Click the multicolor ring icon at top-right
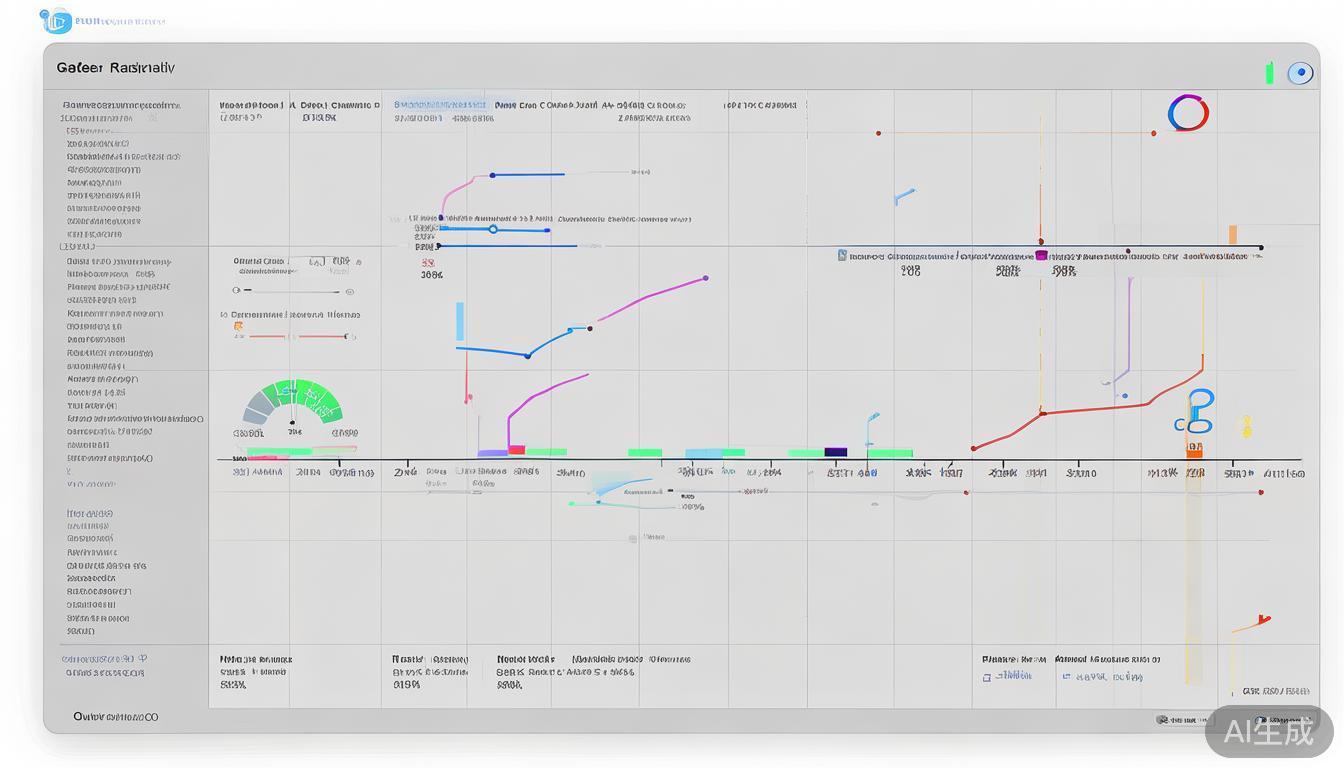 click(x=1188, y=113)
